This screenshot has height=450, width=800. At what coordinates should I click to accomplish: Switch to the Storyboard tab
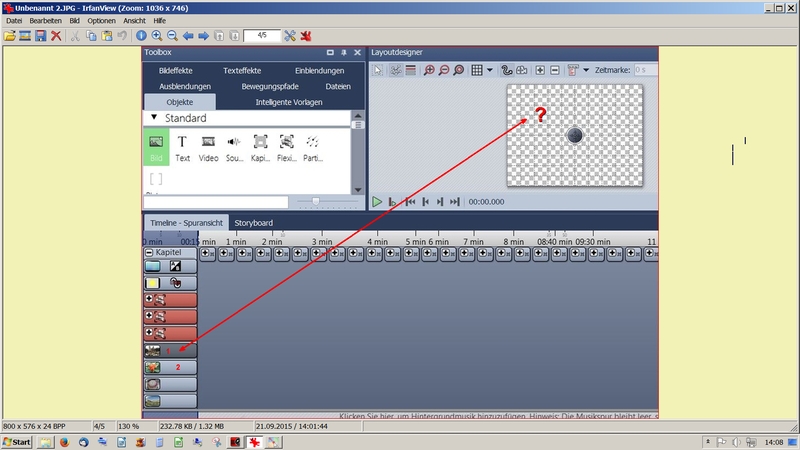tap(254, 222)
